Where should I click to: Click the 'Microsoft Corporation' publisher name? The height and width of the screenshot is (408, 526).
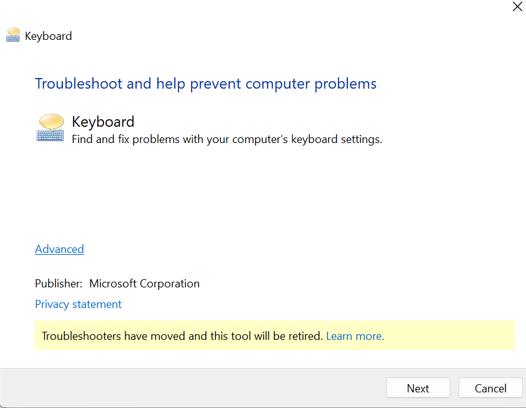pyautogui.click(x=144, y=284)
